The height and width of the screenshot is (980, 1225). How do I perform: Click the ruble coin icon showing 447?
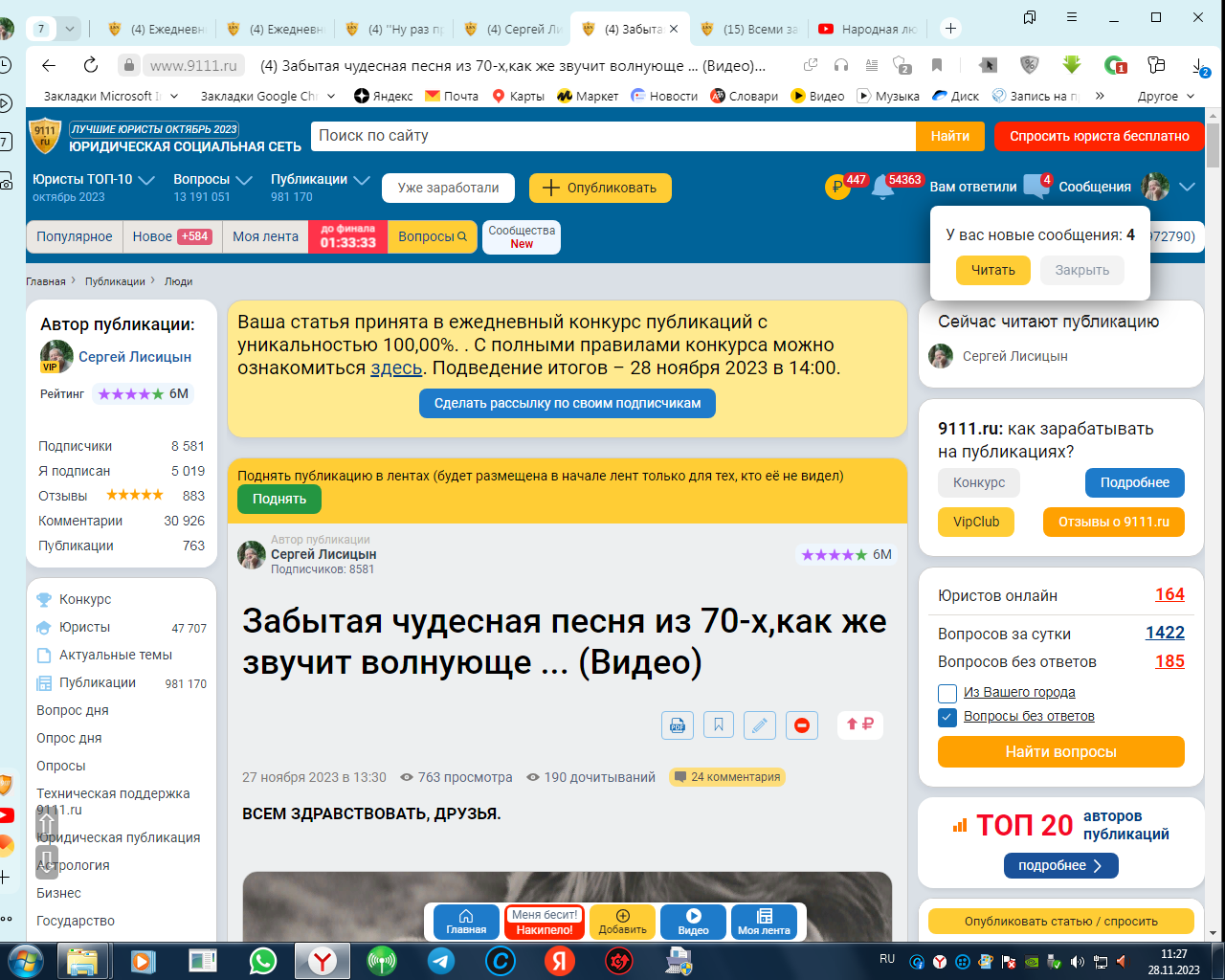[837, 188]
